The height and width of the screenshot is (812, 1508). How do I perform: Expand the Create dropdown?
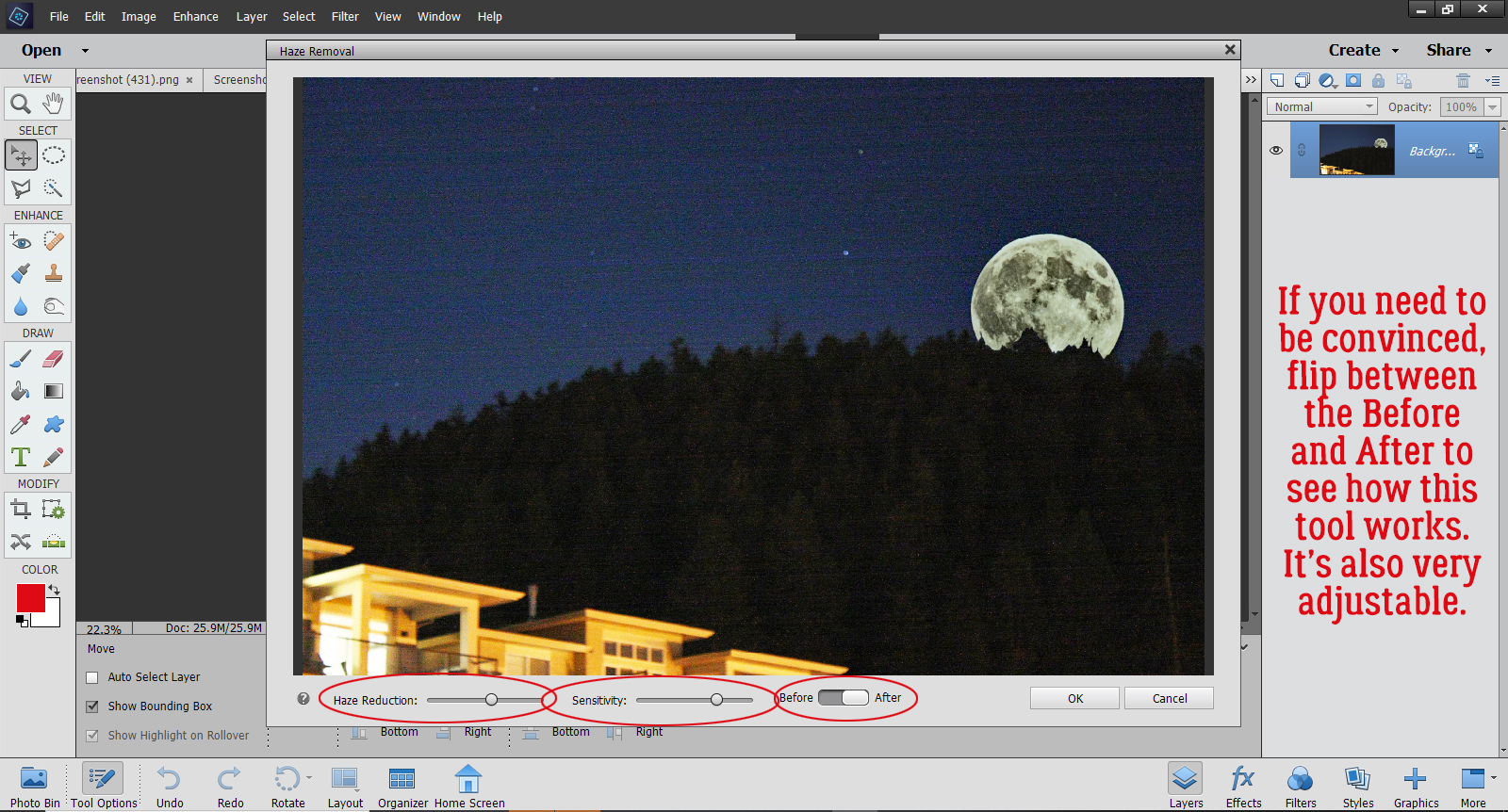(x=1396, y=51)
